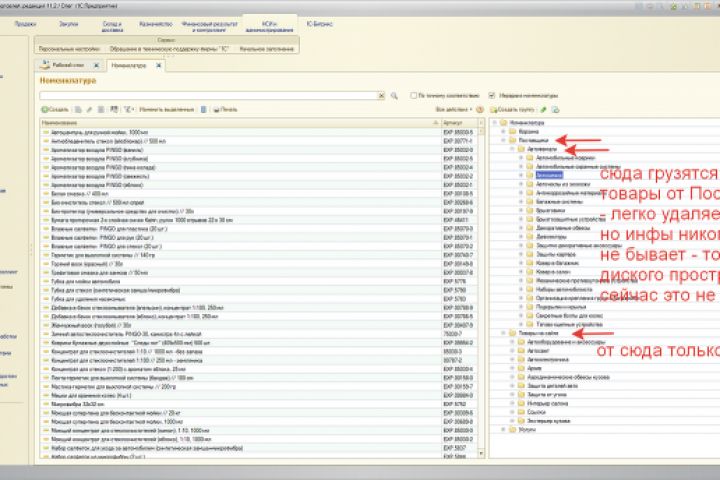
Task: Open the Все действия dropdown menu
Action: tap(454, 109)
